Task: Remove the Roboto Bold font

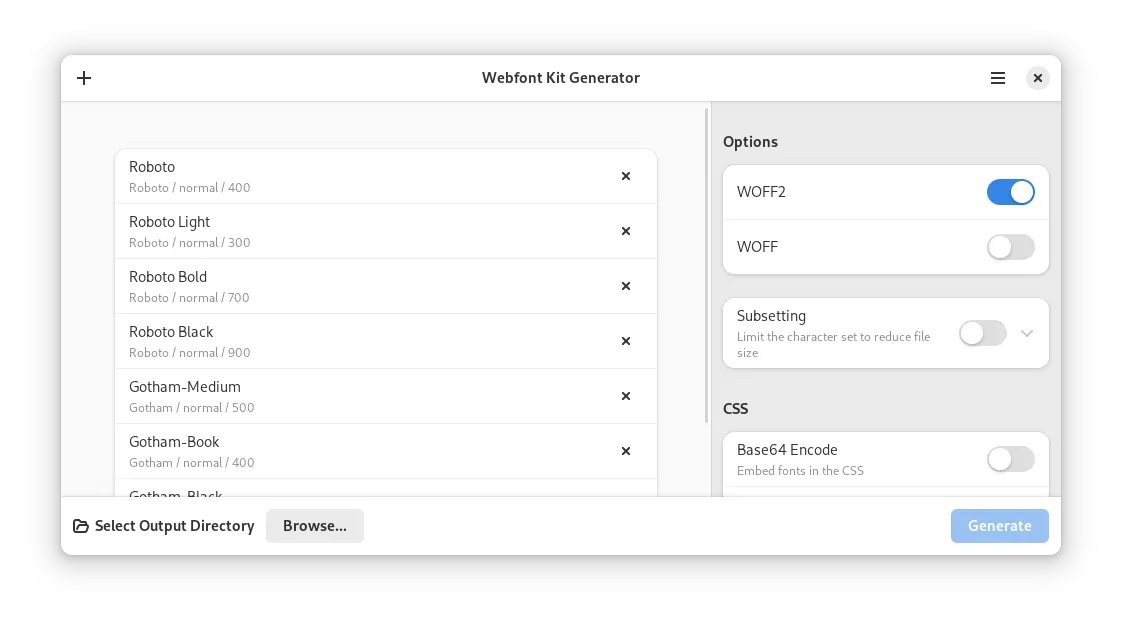Action: click(625, 286)
